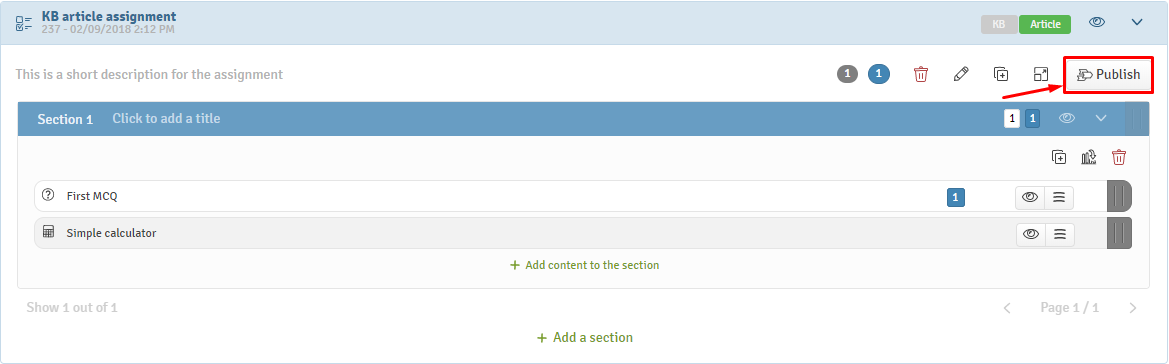The image size is (1169, 364).
Task: Open First MCQ hamburger menu
Action: 1059,197
